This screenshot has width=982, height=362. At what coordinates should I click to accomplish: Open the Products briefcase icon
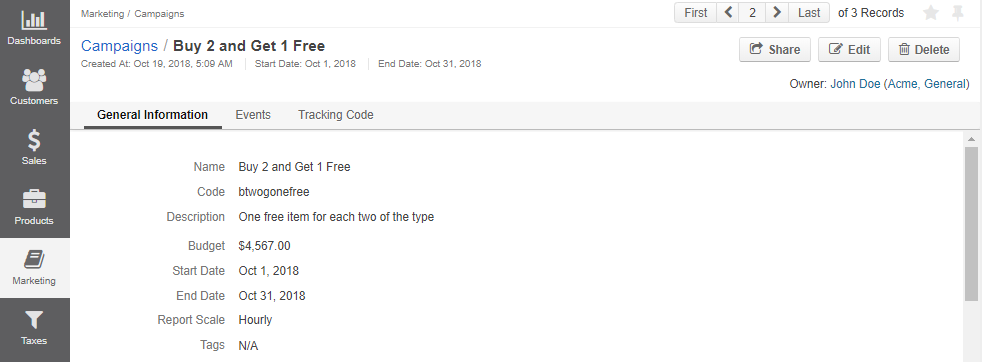pos(34,200)
